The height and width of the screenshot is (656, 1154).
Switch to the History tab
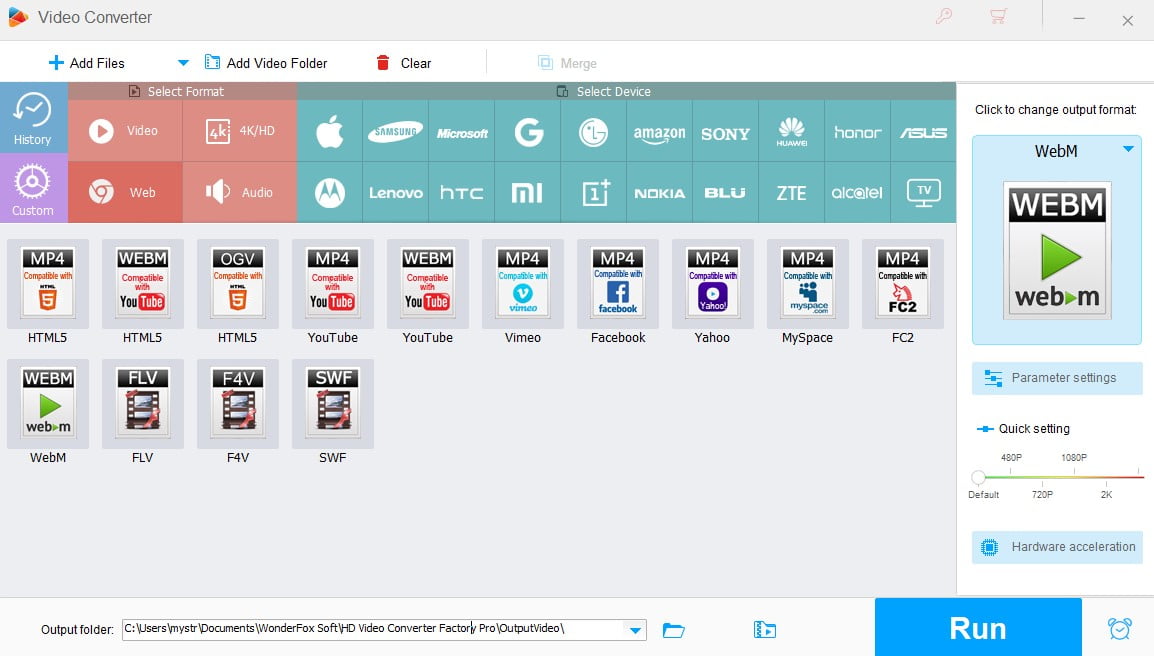(x=34, y=118)
